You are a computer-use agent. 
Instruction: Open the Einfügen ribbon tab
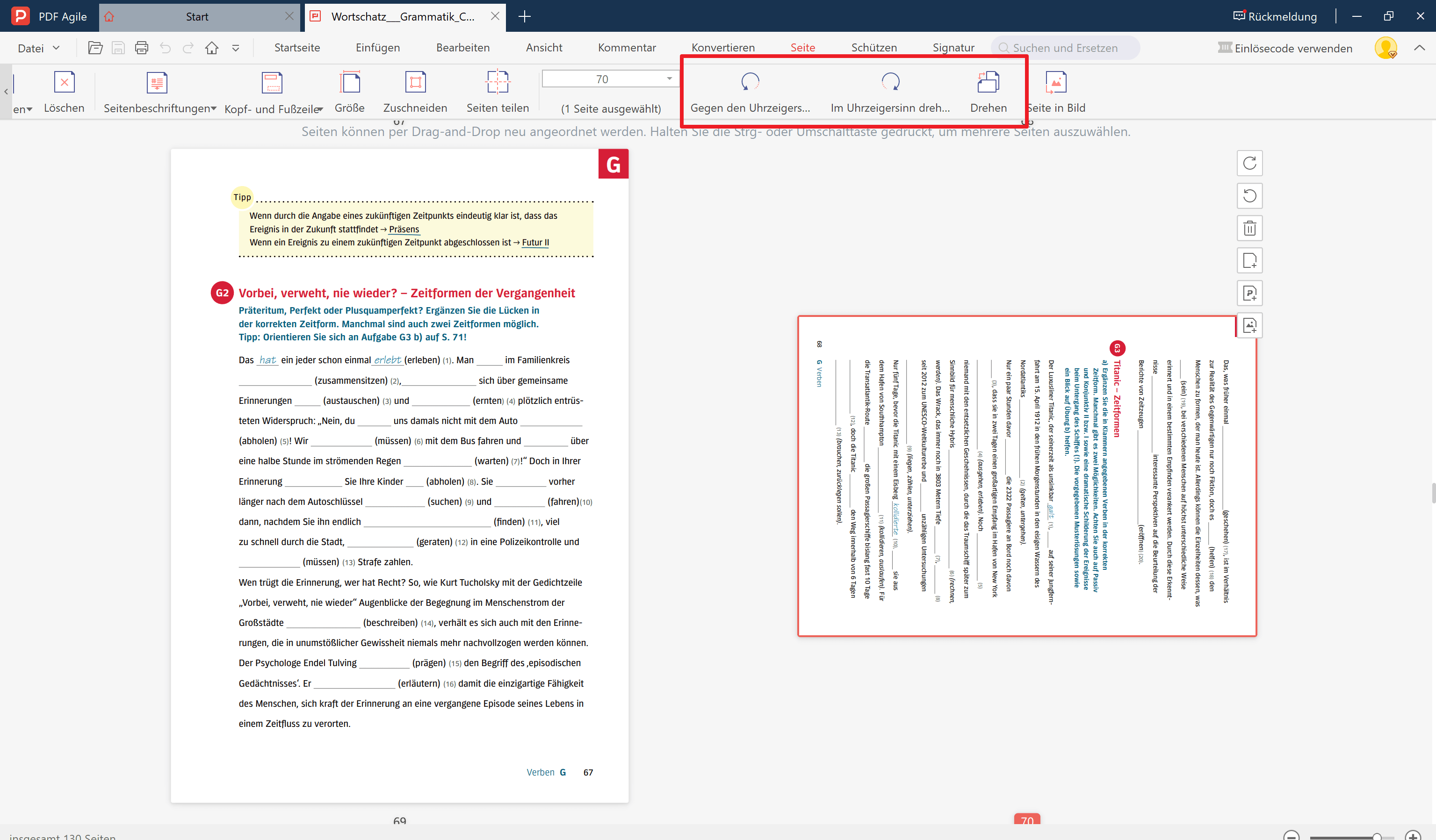pos(378,48)
